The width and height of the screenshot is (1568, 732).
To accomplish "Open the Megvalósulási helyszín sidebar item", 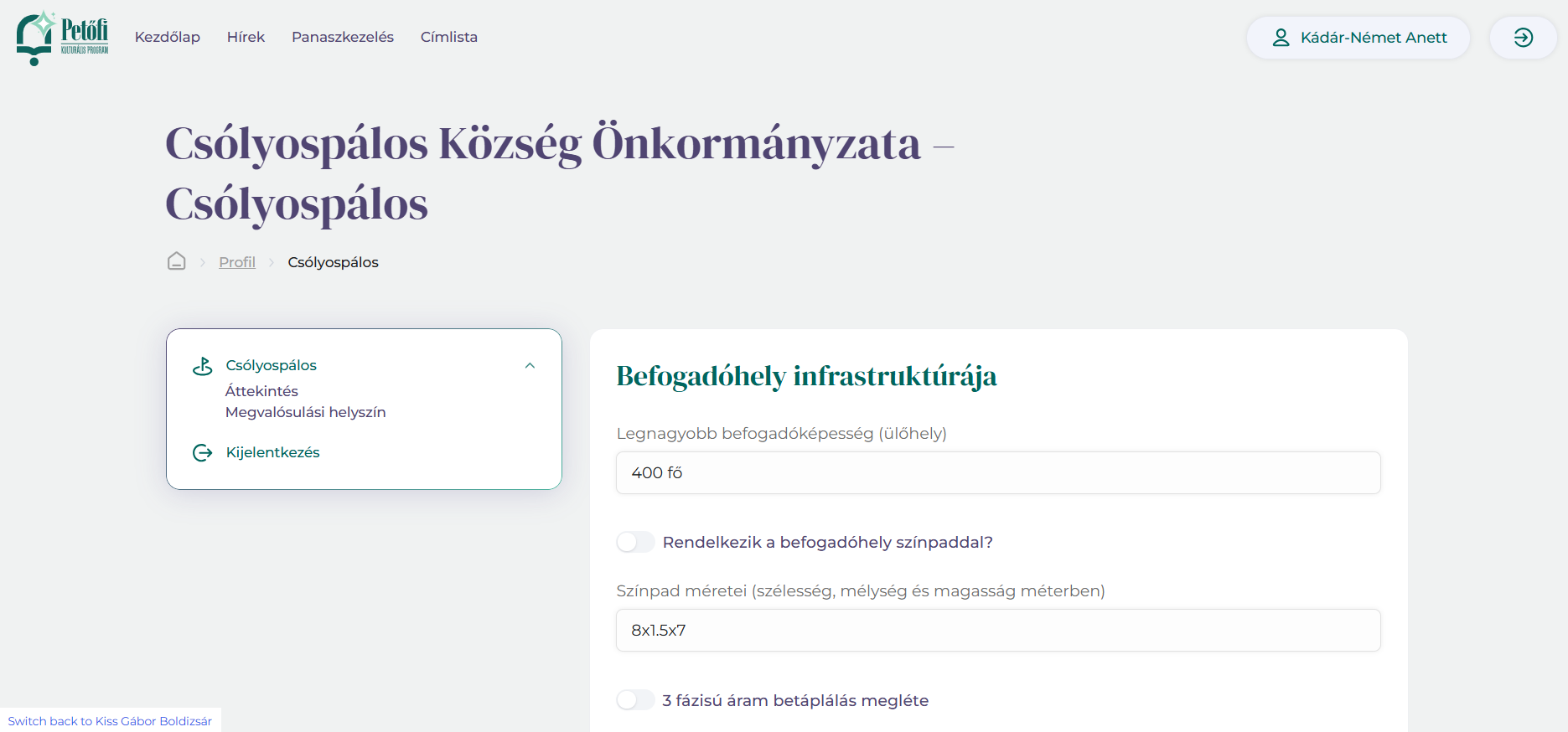I will coord(306,412).
